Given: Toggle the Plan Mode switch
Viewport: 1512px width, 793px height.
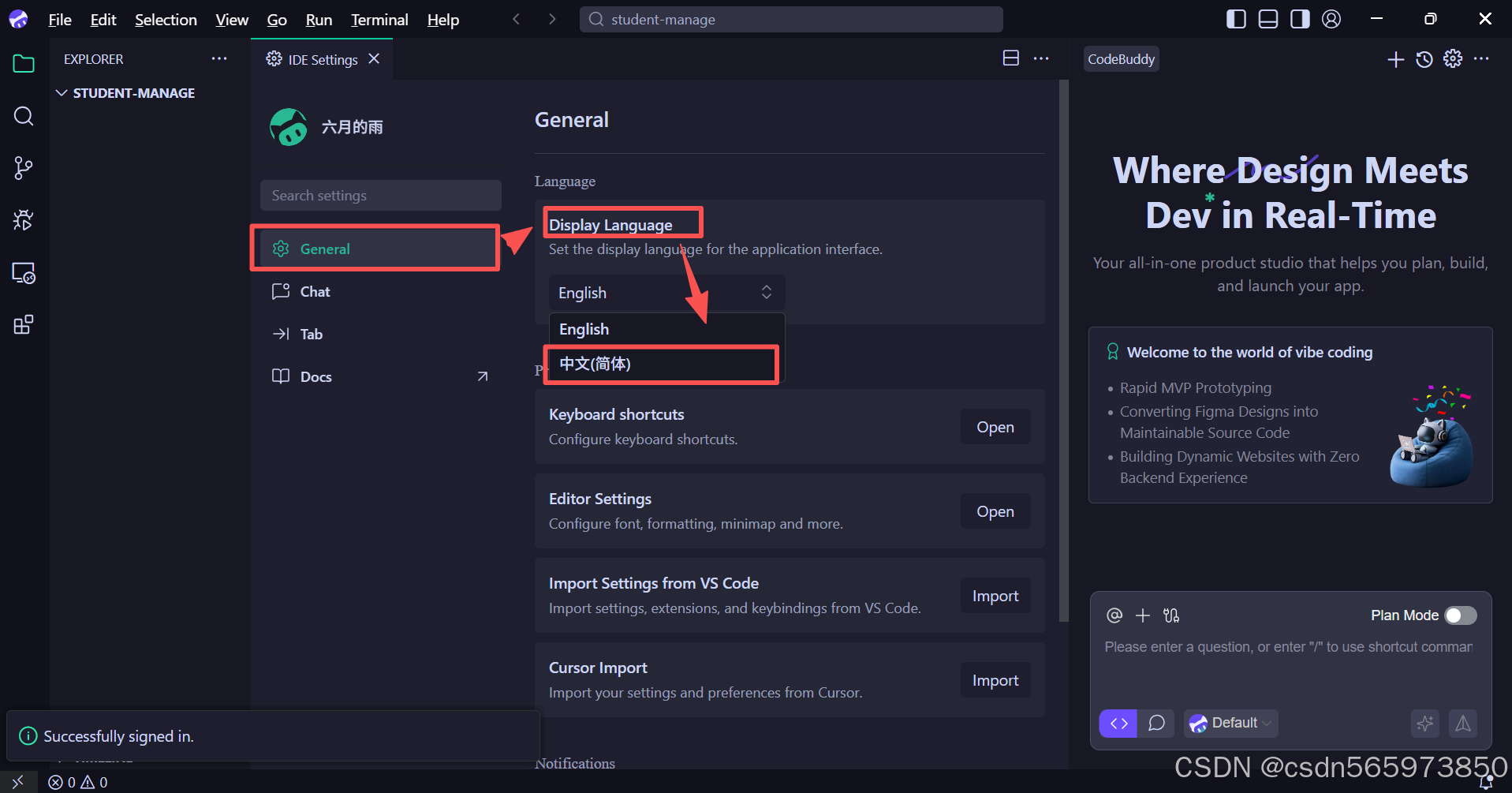Looking at the screenshot, I should coord(1461,615).
